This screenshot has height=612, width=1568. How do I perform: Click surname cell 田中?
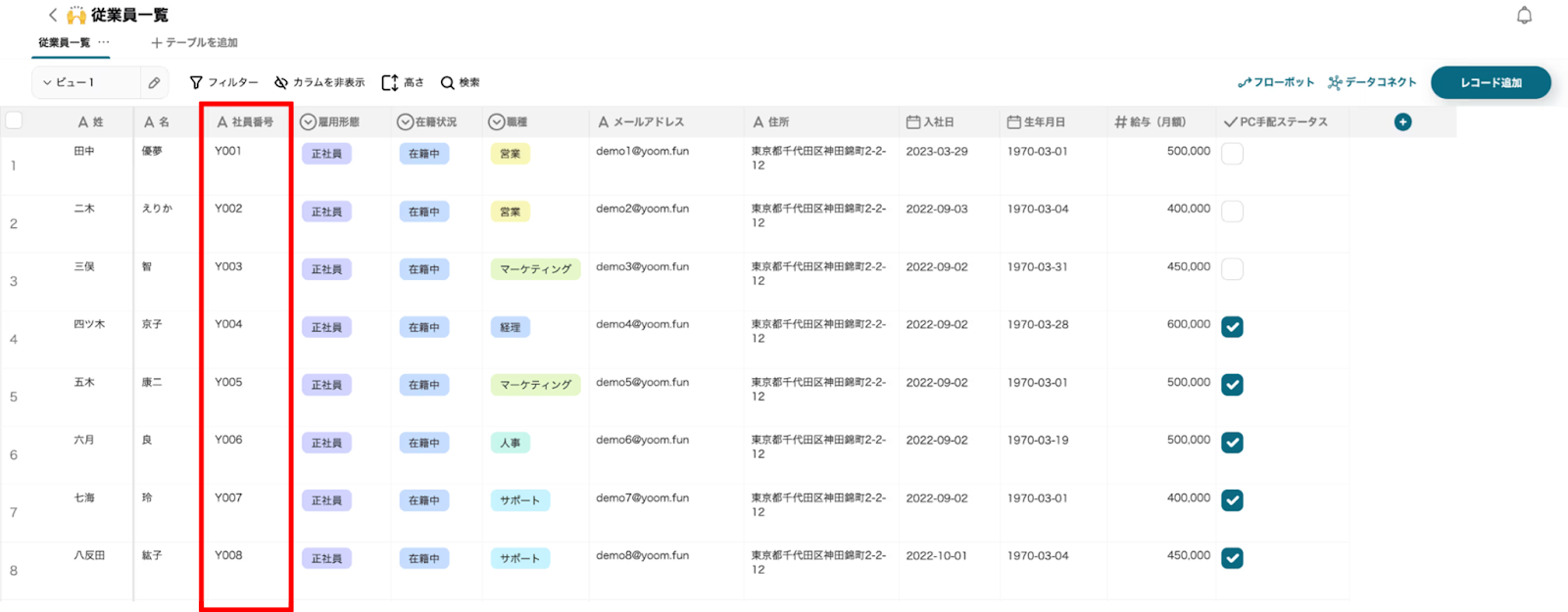[84, 151]
